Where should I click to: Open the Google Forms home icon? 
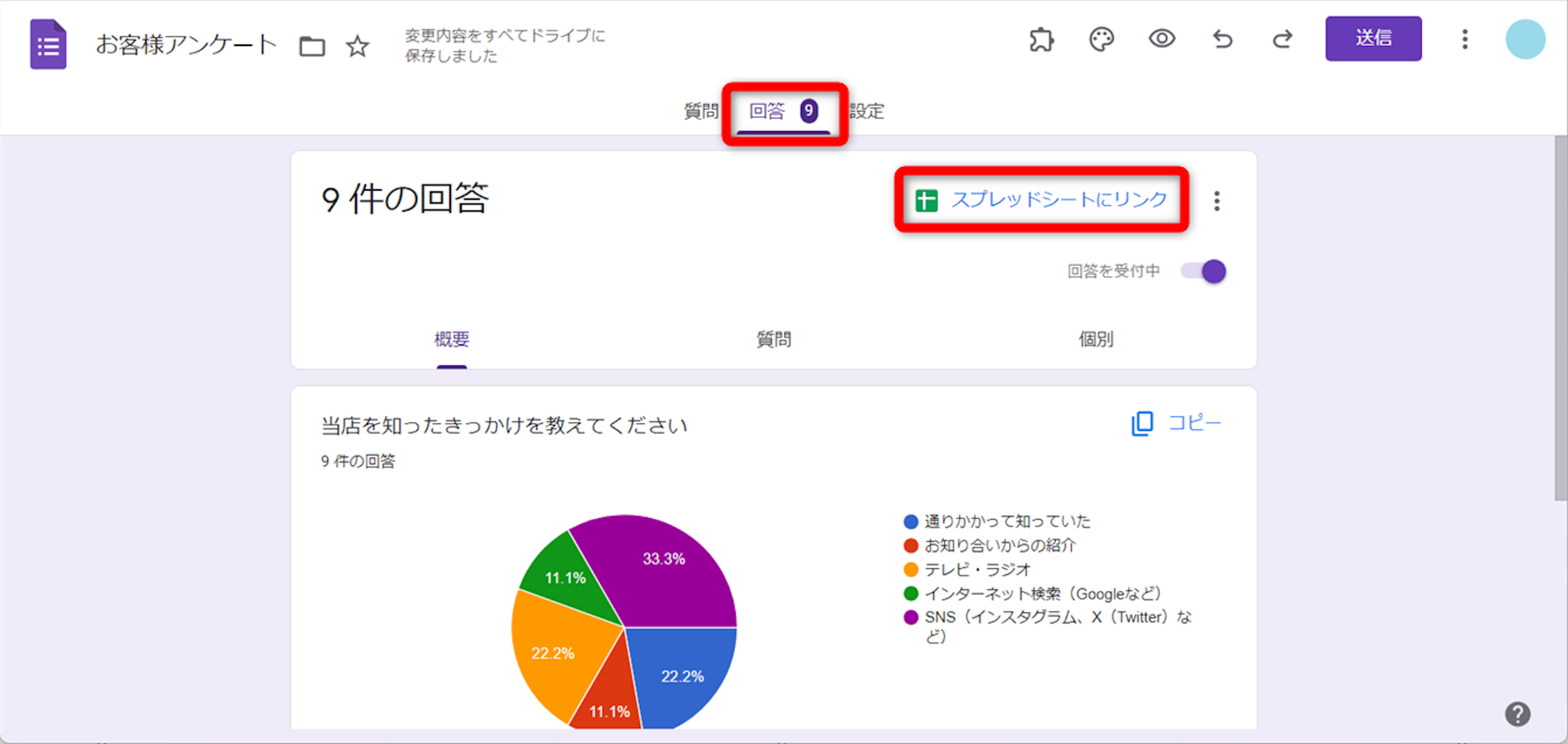[x=47, y=44]
